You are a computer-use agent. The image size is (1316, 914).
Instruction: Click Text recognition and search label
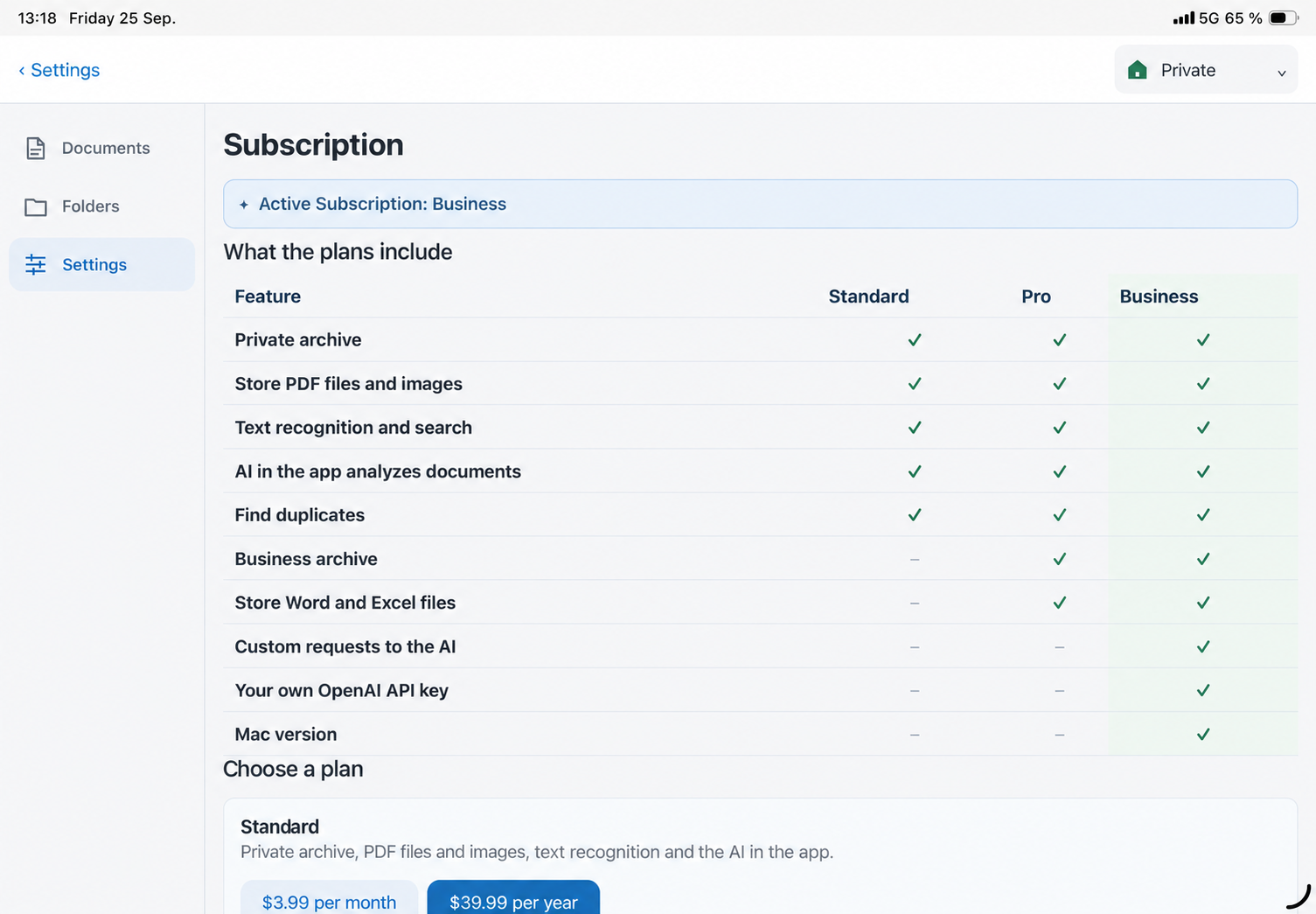[x=353, y=428]
